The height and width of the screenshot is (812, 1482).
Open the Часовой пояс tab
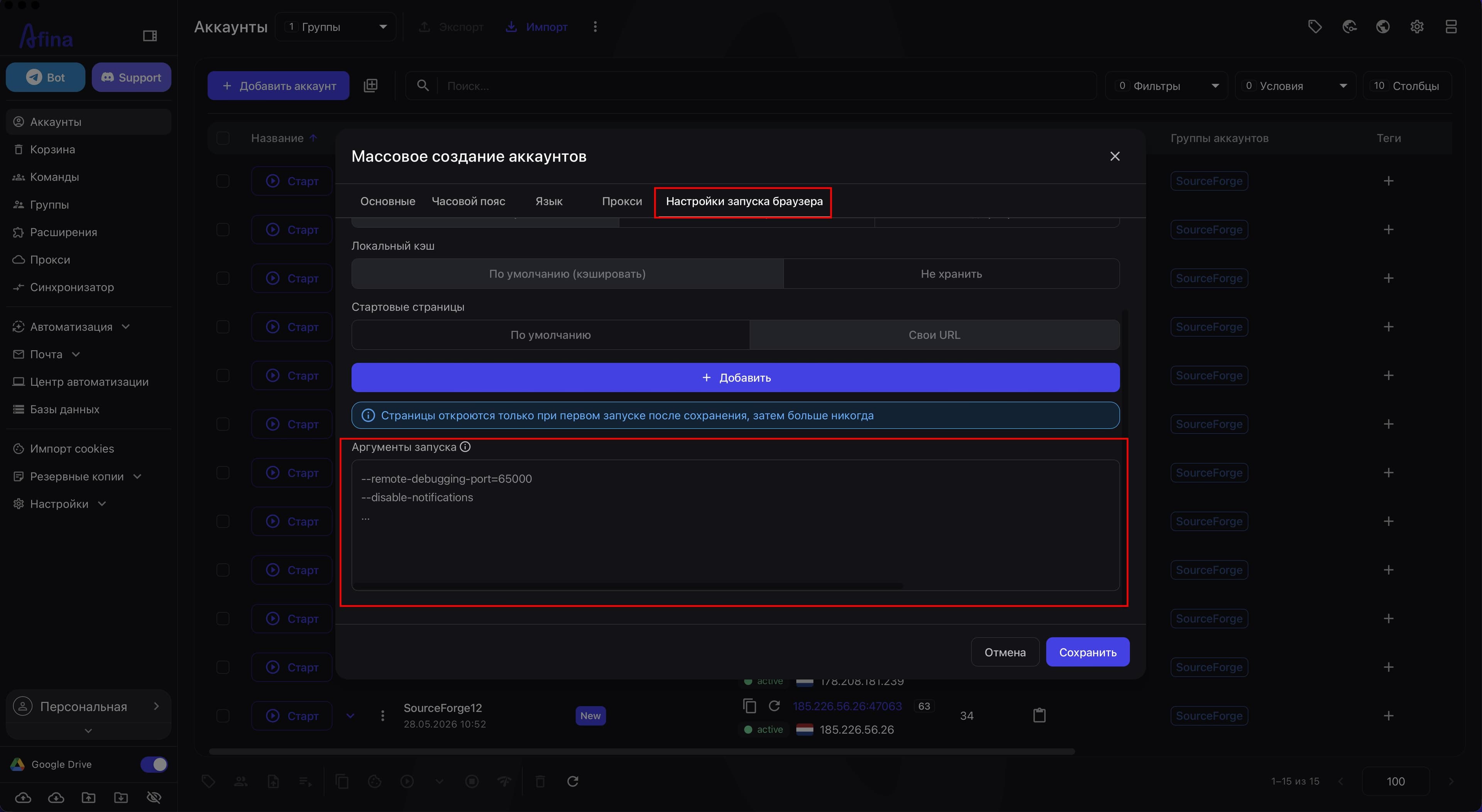tap(468, 201)
